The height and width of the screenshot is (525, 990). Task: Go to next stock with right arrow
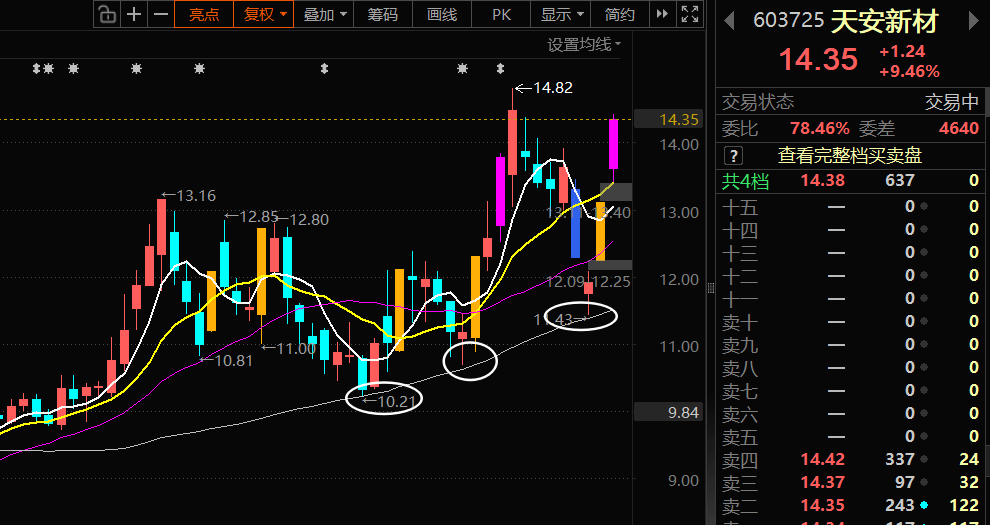coord(973,21)
